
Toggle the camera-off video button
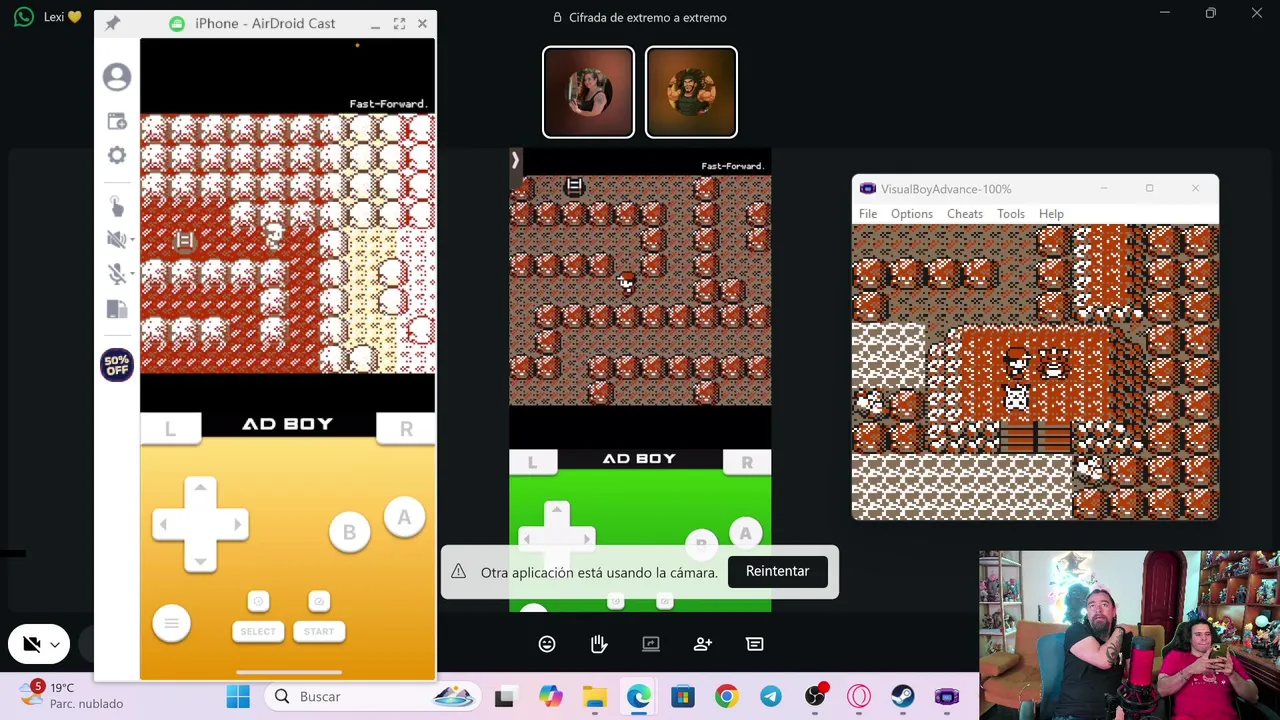pyautogui.click(x=31, y=645)
